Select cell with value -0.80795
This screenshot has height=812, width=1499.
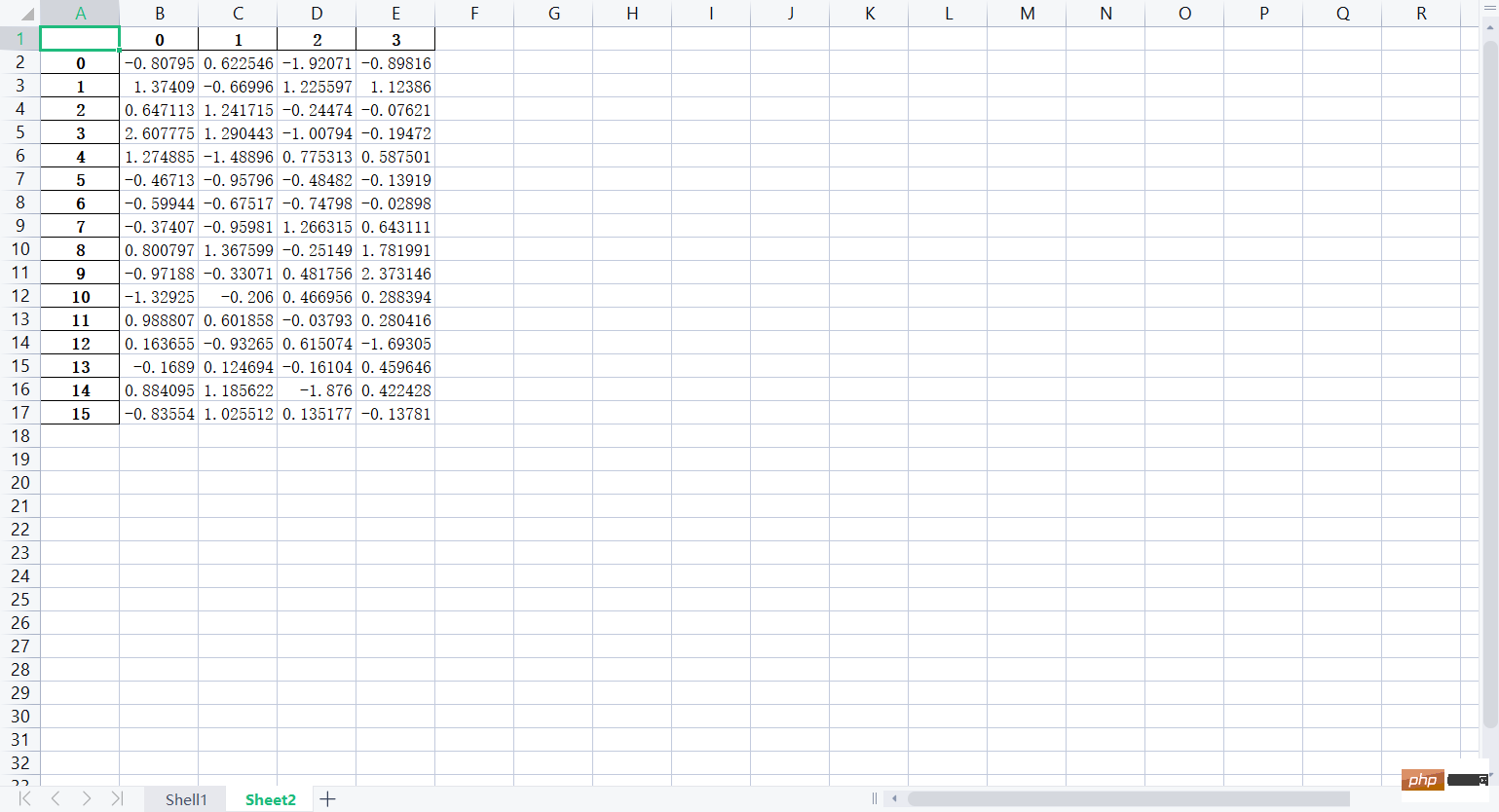tap(160, 63)
